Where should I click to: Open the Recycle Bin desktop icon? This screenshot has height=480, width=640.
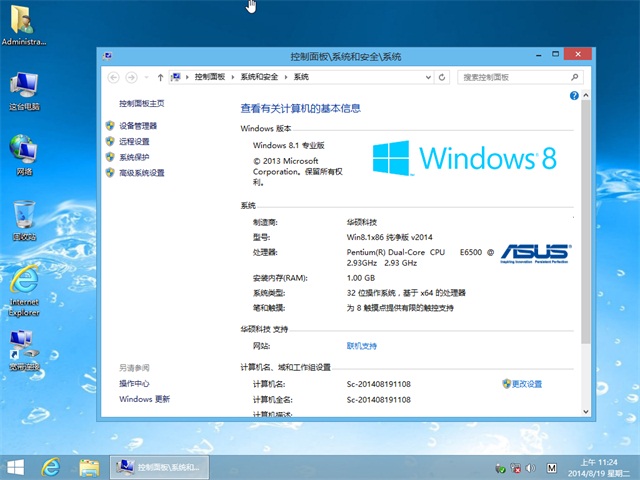[24, 216]
